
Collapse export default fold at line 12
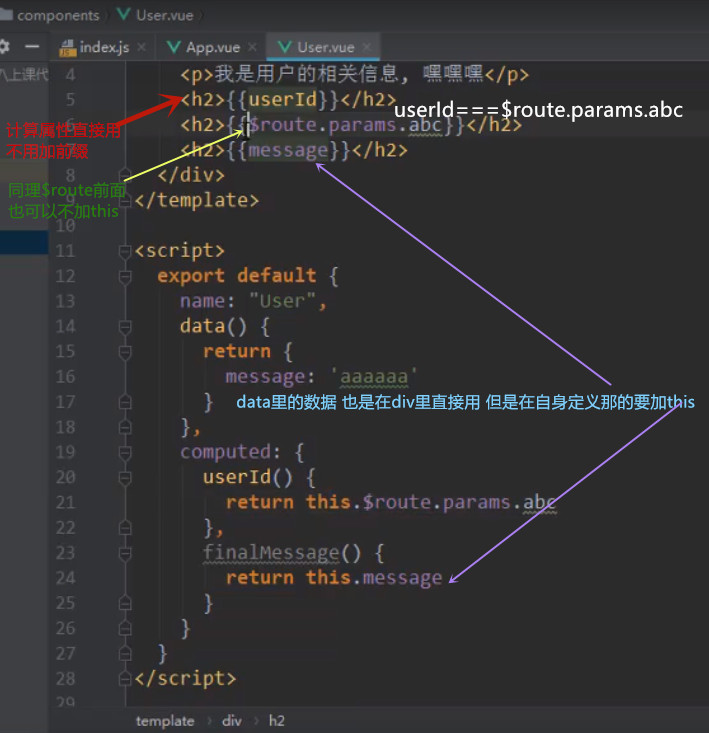(x=125, y=277)
